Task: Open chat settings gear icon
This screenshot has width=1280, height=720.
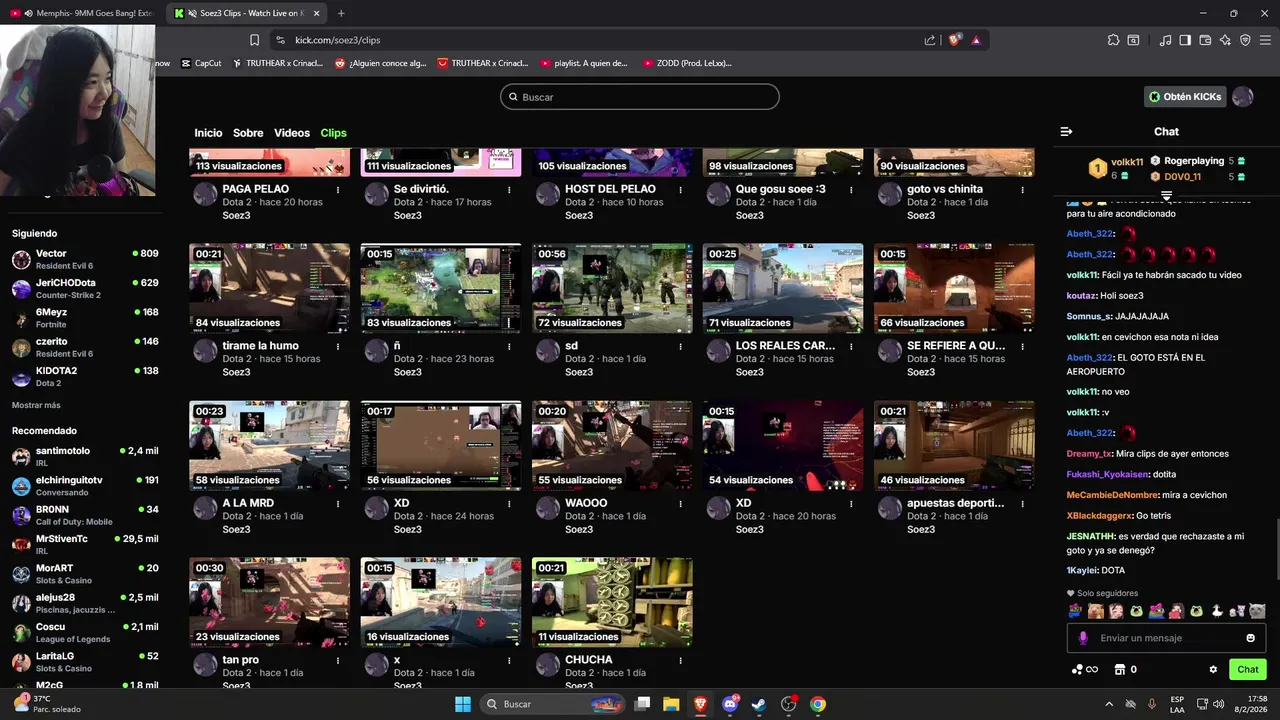Action: pyautogui.click(x=1213, y=669)
